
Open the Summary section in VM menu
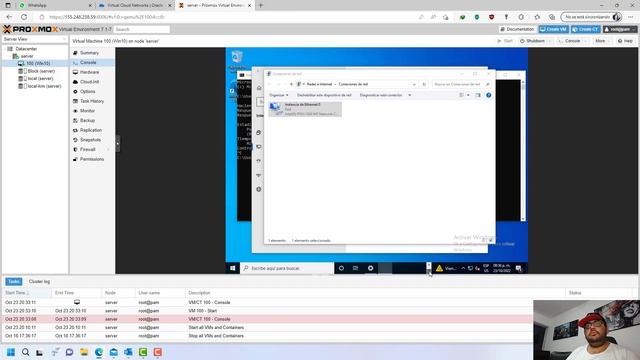[89, 53]
